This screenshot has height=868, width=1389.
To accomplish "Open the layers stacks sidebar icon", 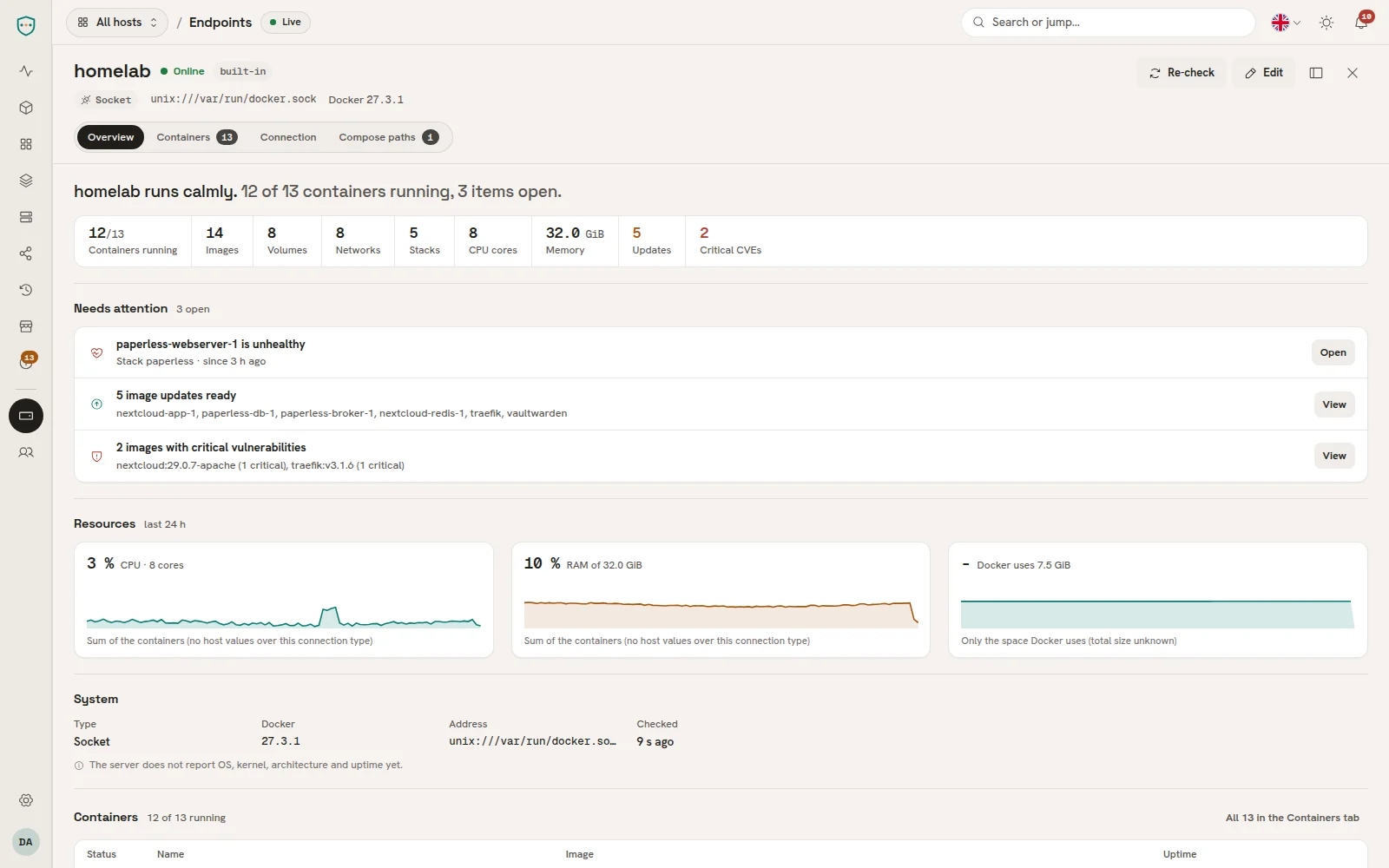I will click(26, 181).
